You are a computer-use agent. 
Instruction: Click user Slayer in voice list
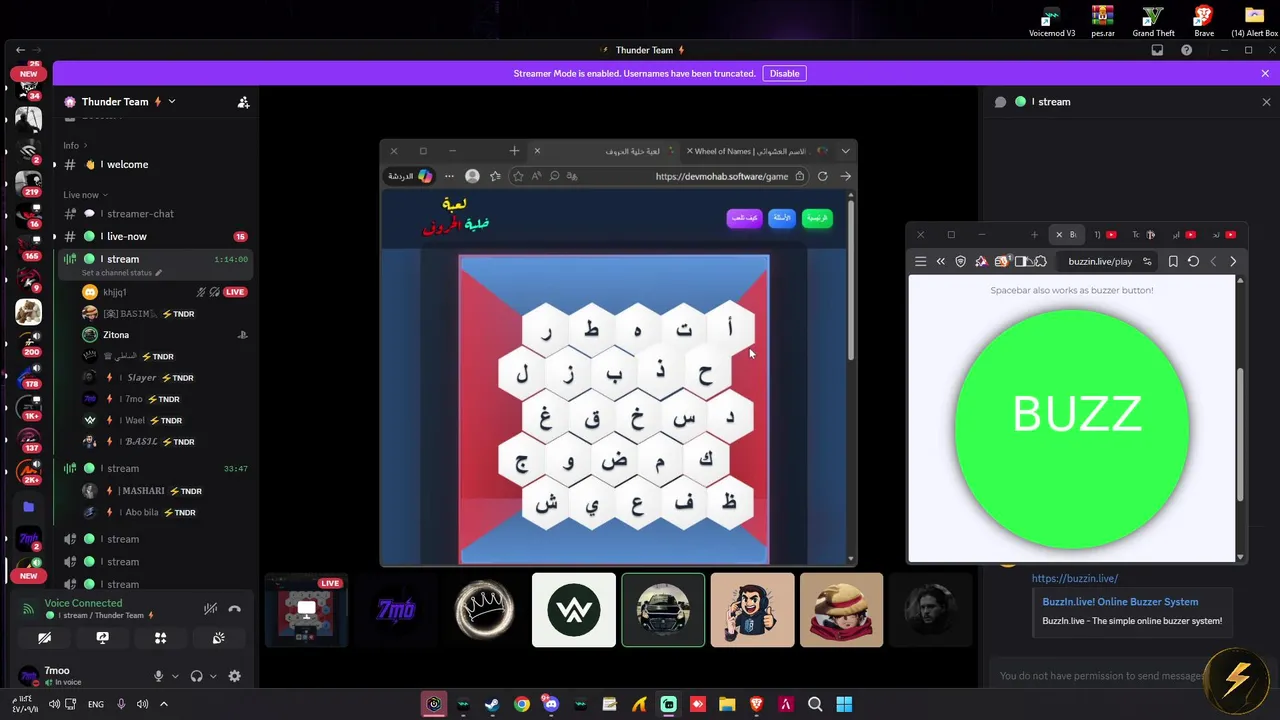pos(164,377)
